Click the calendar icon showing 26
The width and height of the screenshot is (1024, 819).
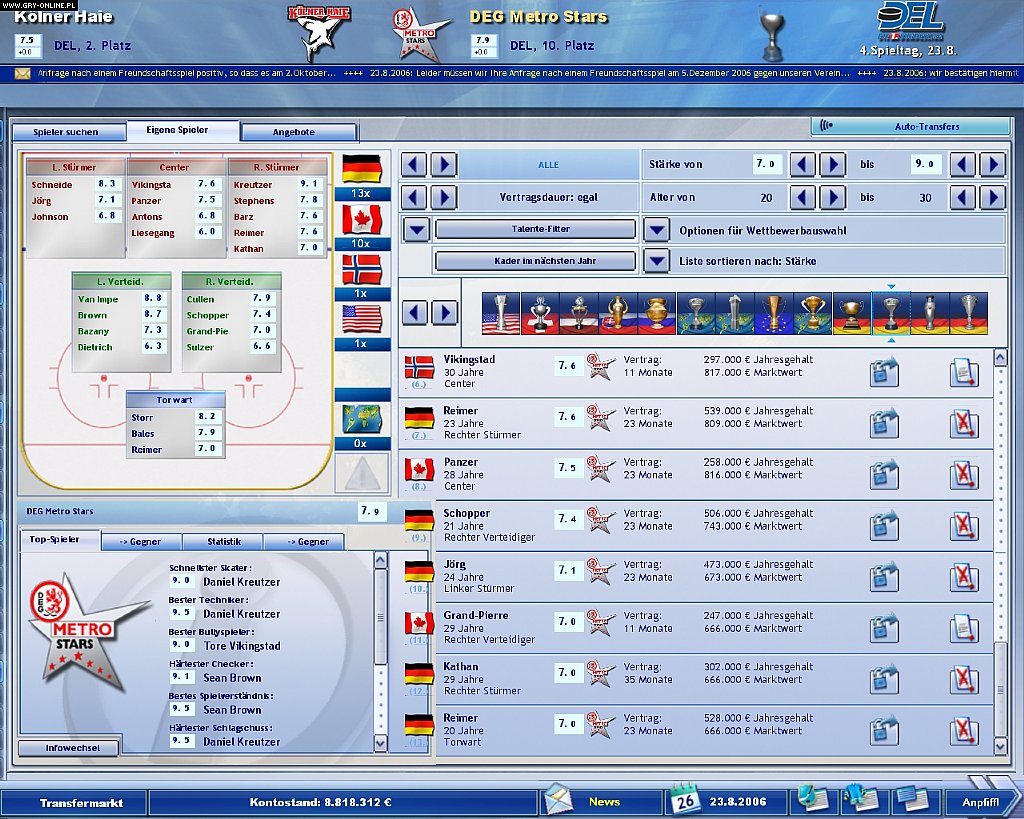click(x=686, y=801)
